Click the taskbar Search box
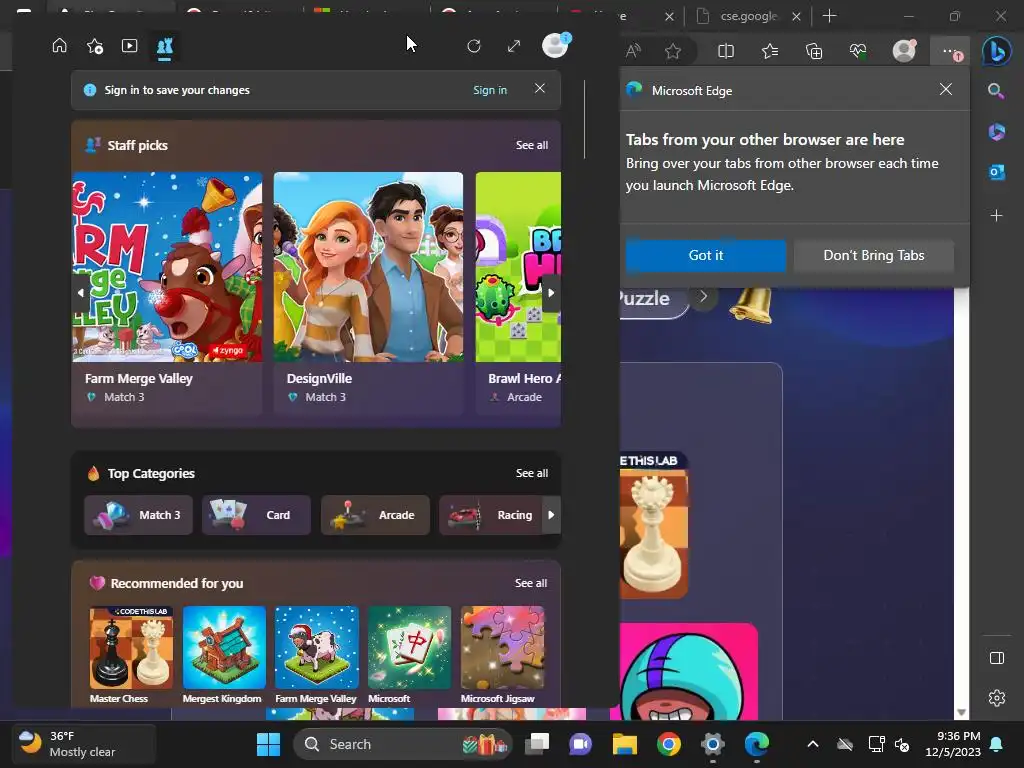The image size is (1024, 768). (403, 744)
